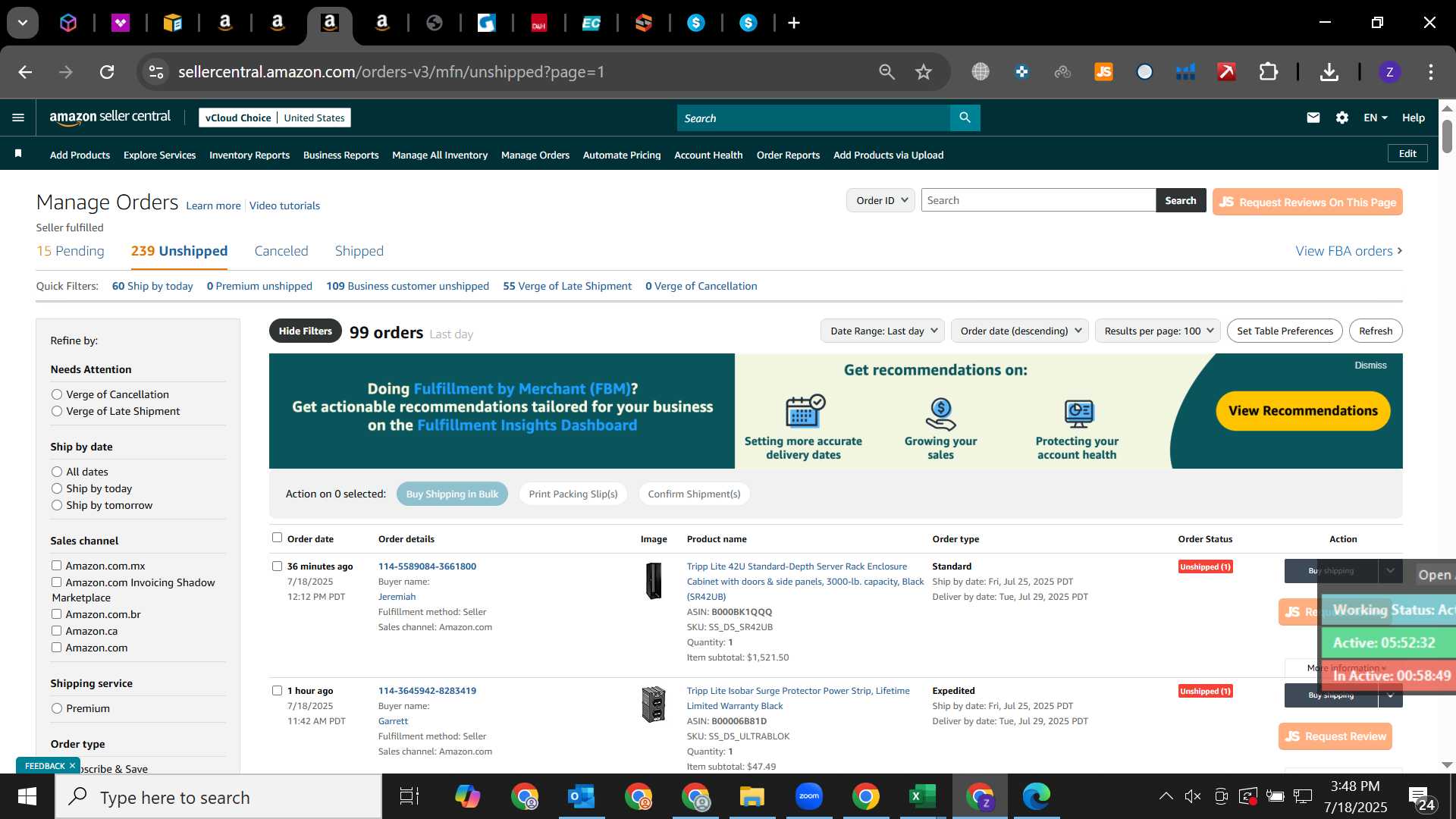The height and width of the screenshot is (819, 1456).
Task: Go back with the browser back arrow
Action: tap(25, 72)
